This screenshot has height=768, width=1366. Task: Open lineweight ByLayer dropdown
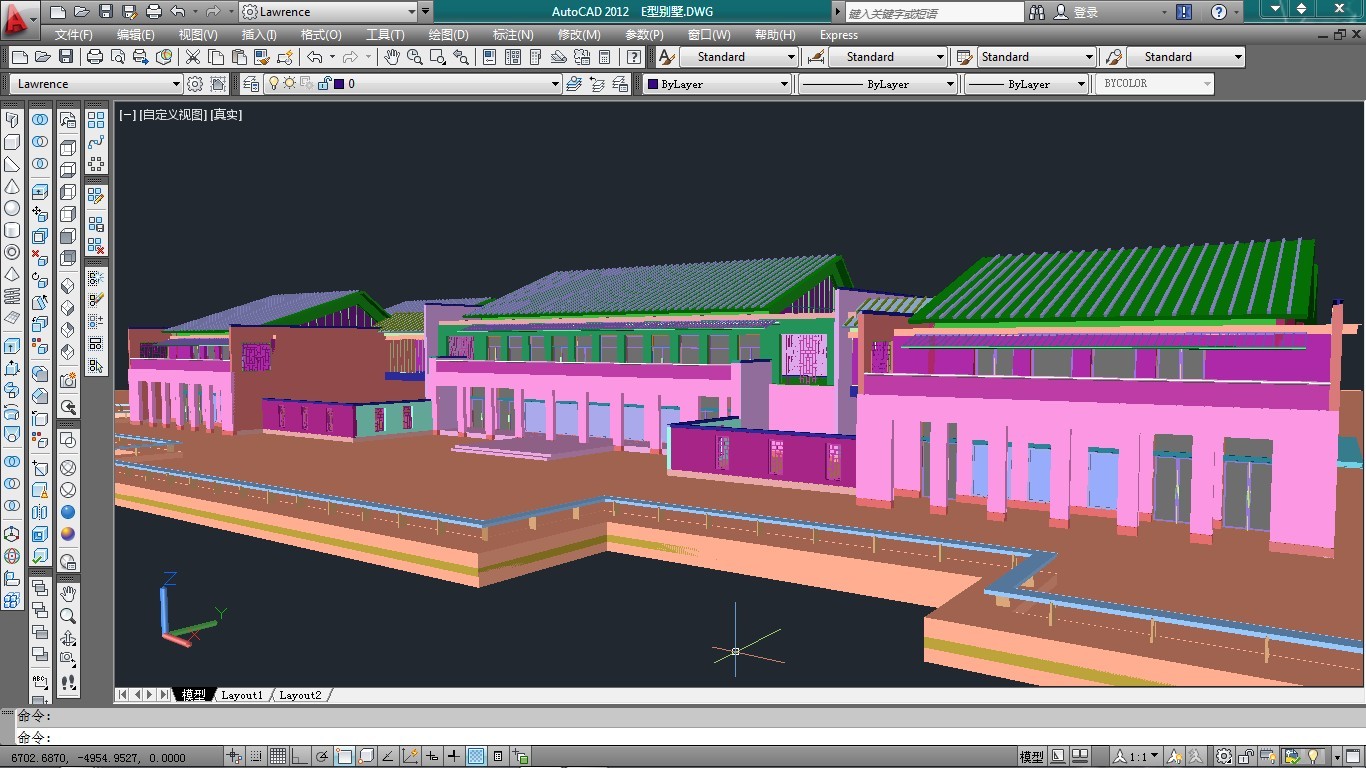[x=1026, y=84]
